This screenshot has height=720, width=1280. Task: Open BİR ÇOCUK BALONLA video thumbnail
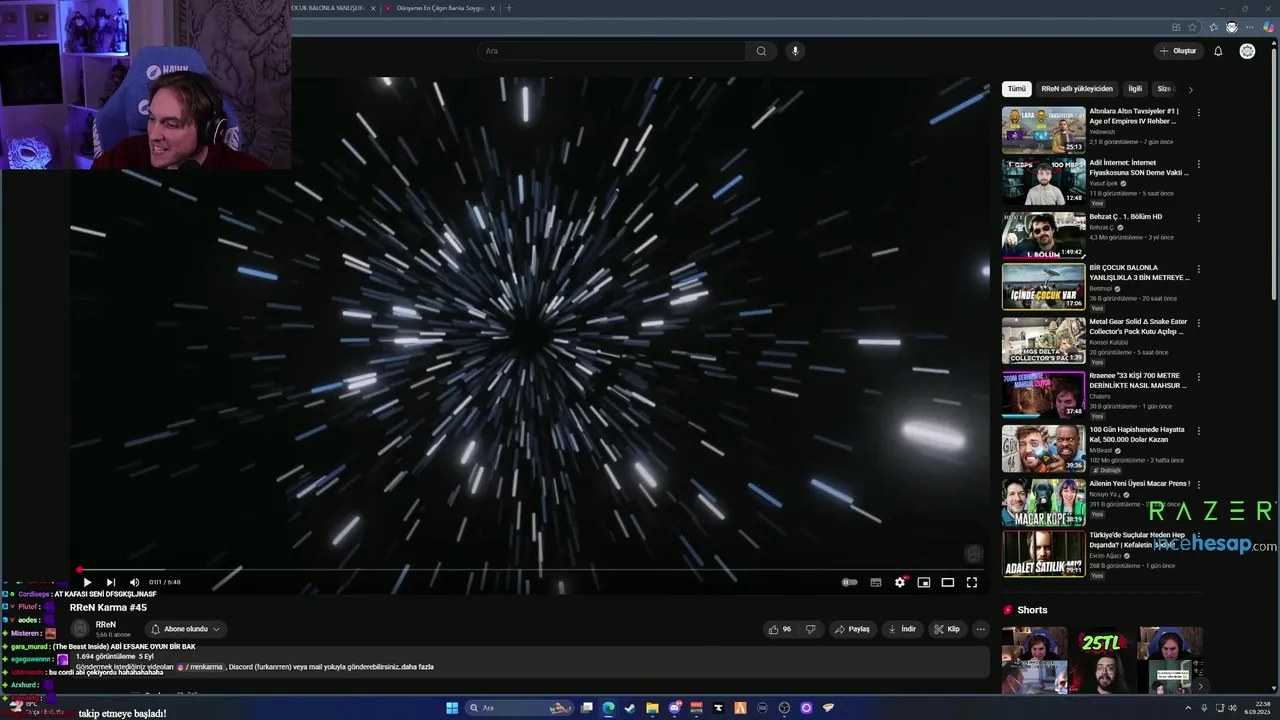1043,287
